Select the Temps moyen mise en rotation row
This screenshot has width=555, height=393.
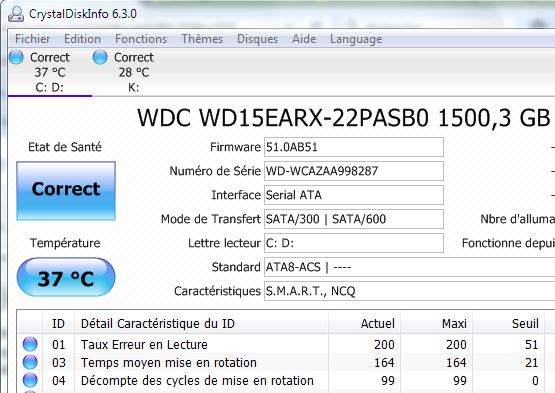[286, 363]
